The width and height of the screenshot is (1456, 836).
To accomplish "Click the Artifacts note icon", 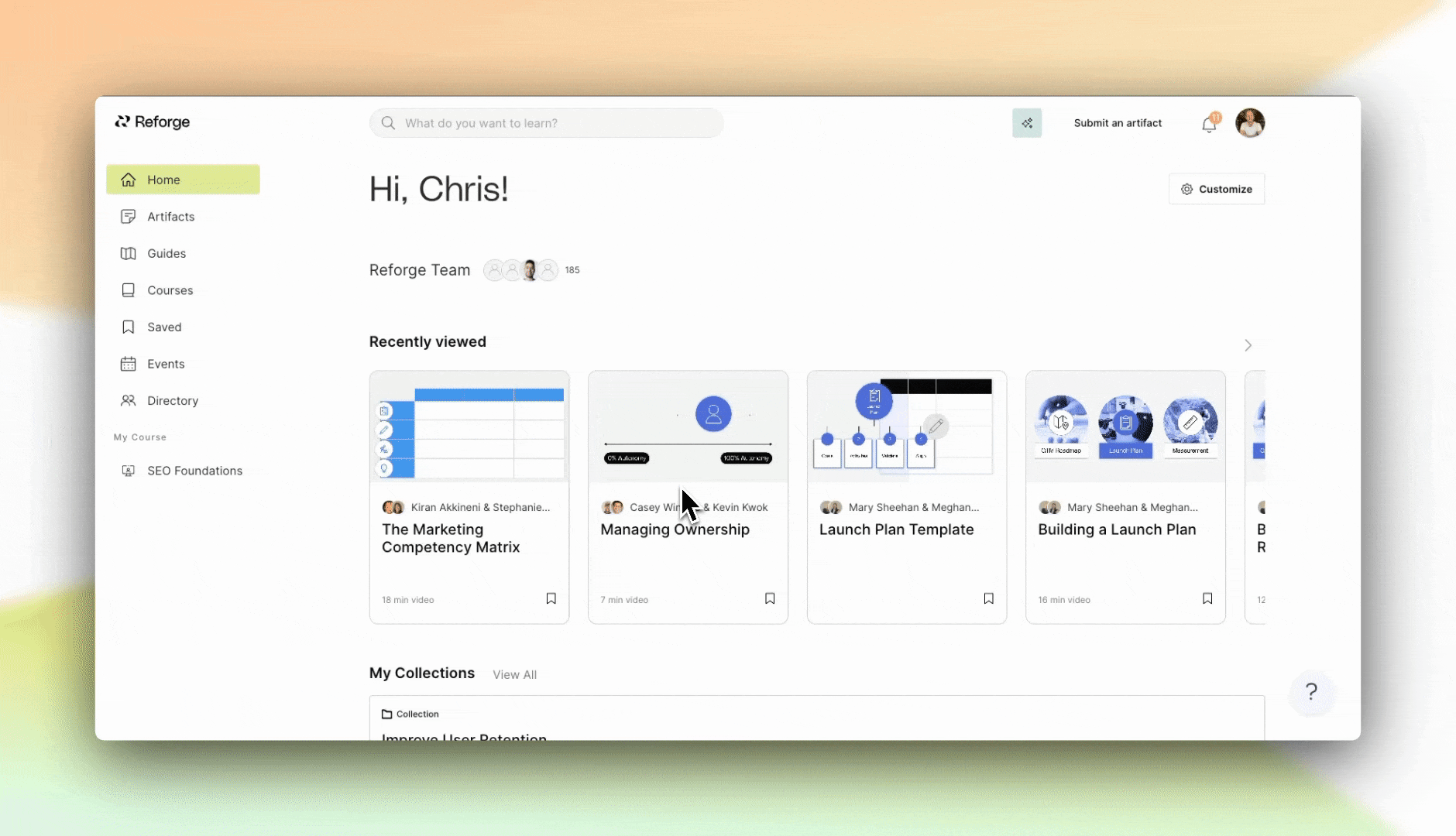I will point(129,217).
